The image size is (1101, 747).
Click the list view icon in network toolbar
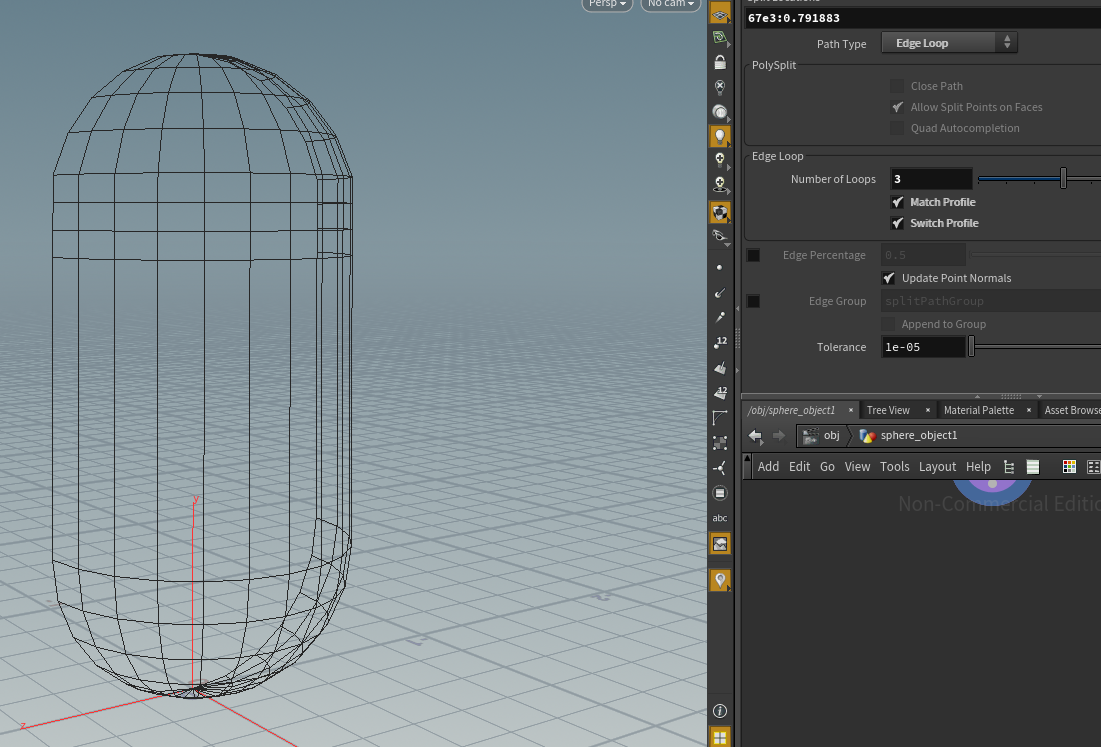(1033, 467)
